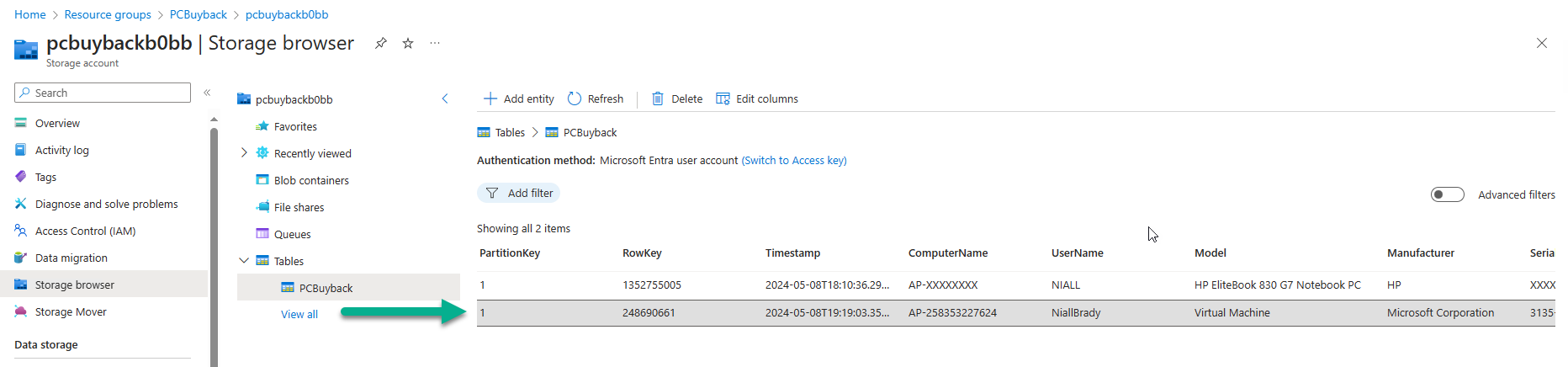Open the Overview menu item
Image resolution: width=1568 pixels, height=367 pixels.
(57, 123)
